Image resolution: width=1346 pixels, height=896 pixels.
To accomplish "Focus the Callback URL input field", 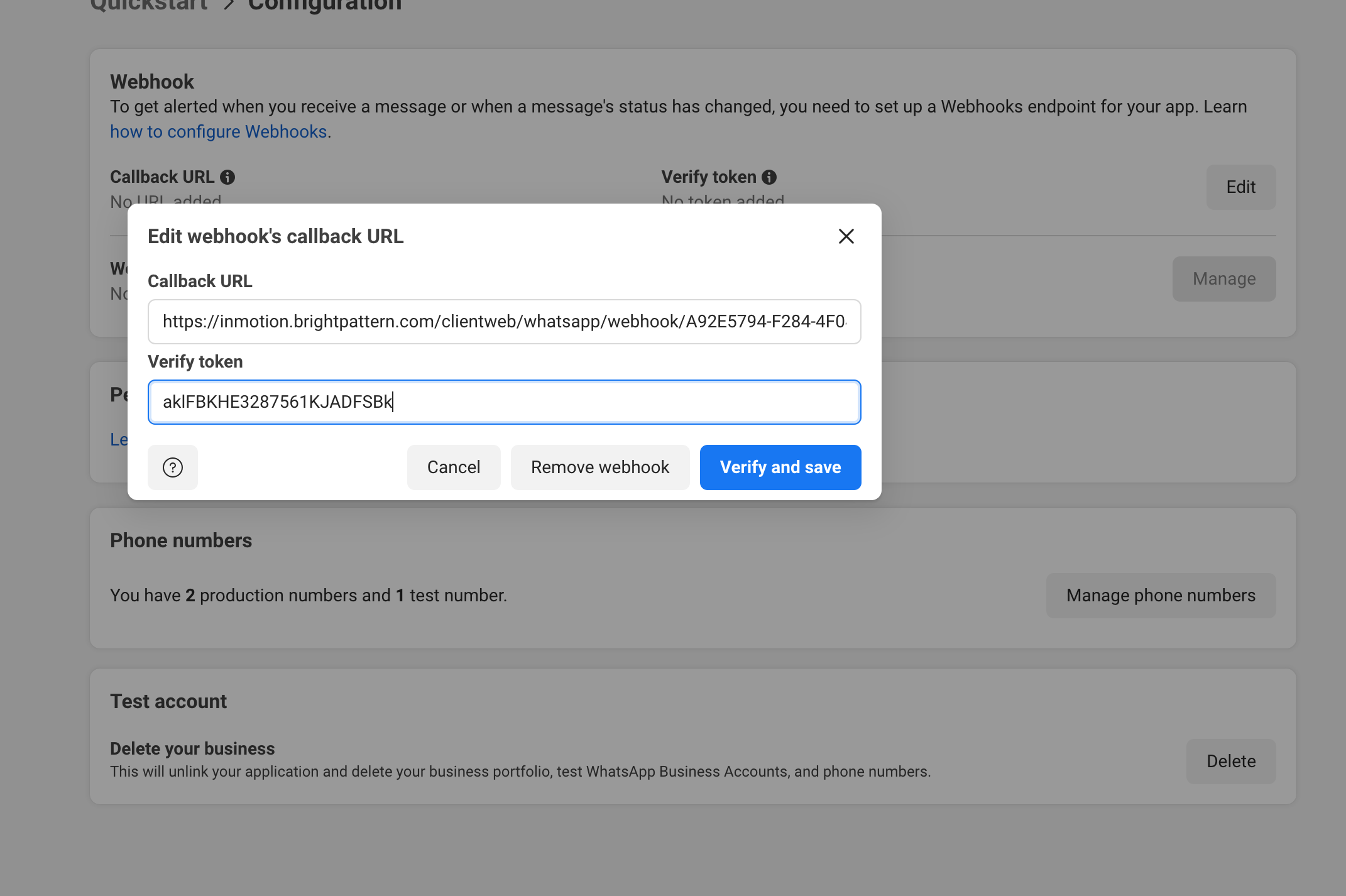I will pyautogui.click(x=504, y=322).
